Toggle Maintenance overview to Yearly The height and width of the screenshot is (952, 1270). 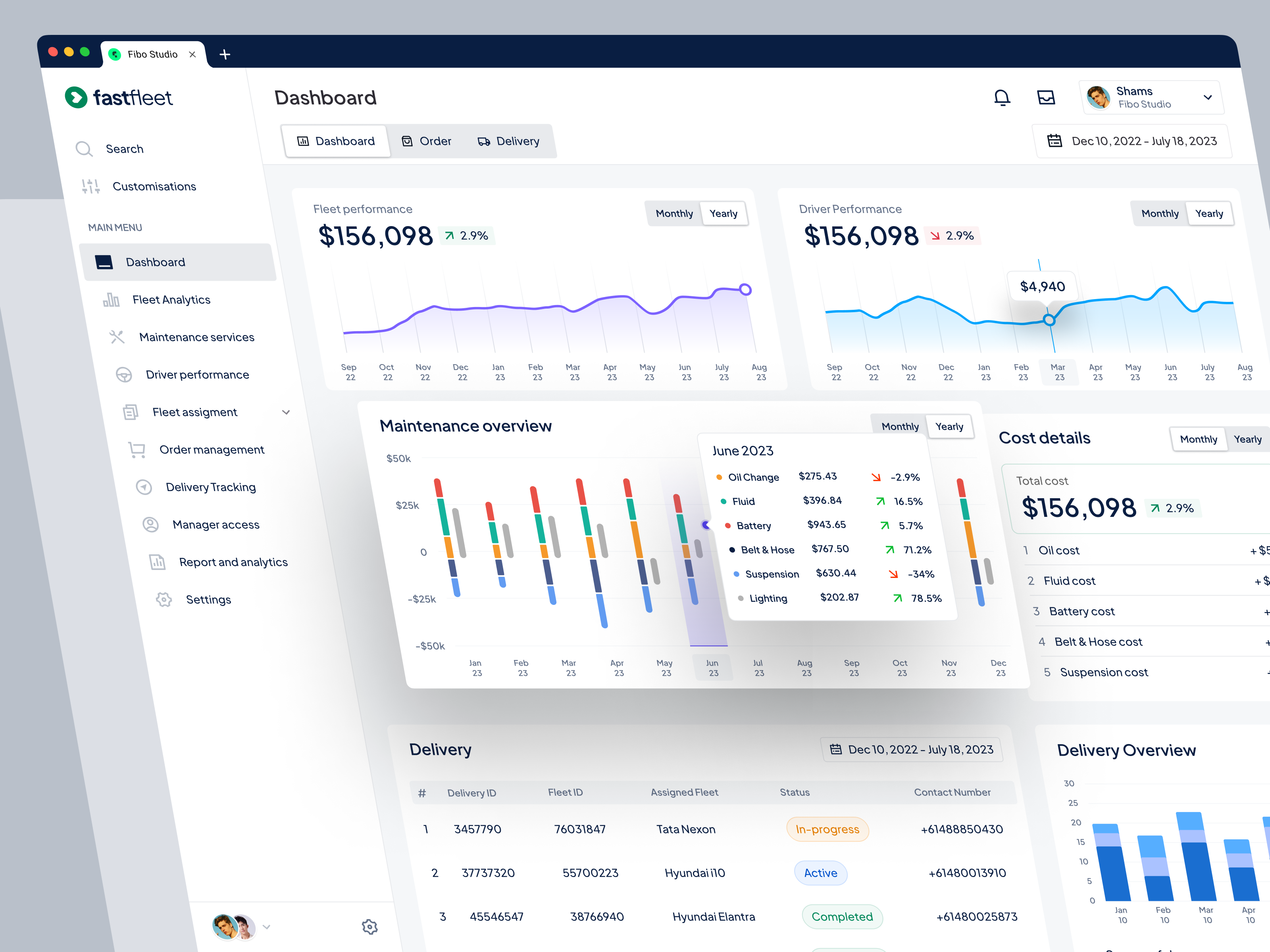[950, 426]
